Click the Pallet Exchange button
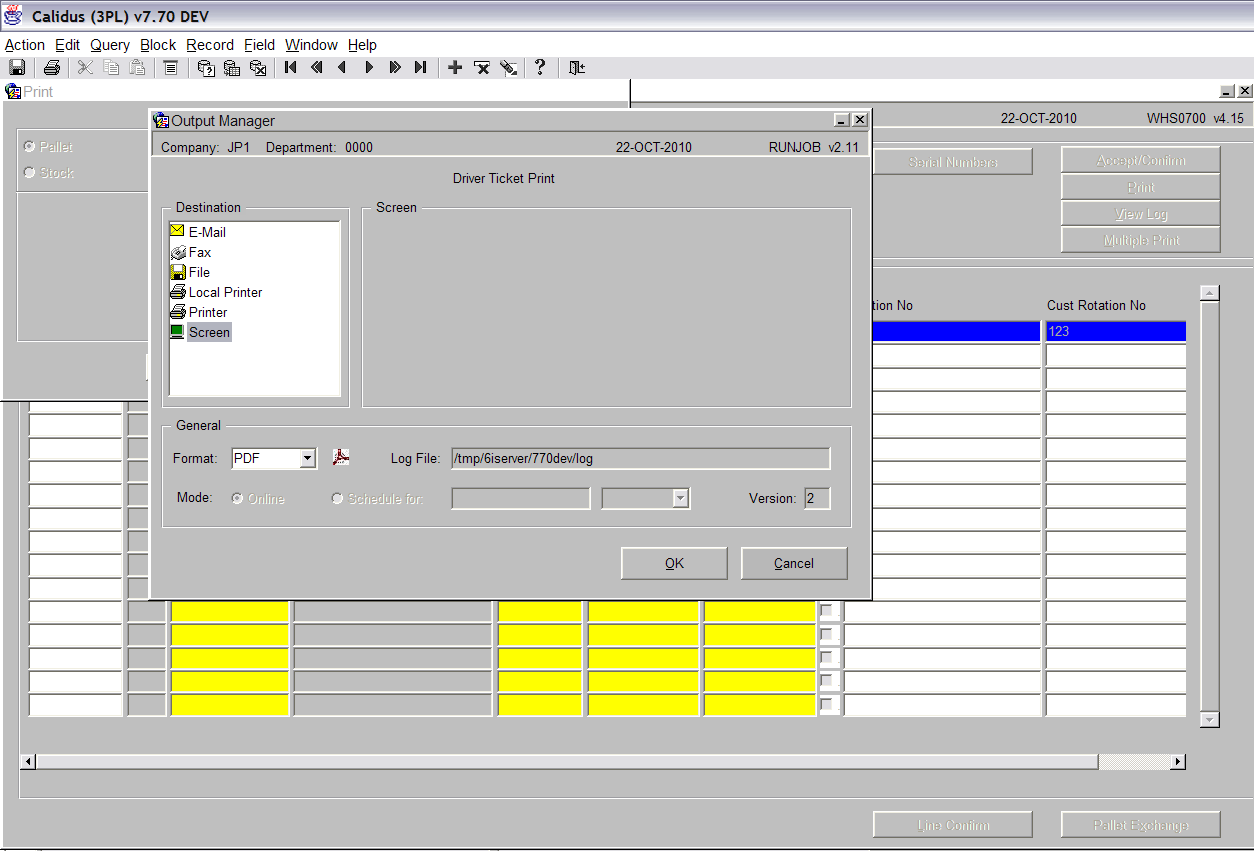This screenshot has height=851, width=1254. [1141, 825]
